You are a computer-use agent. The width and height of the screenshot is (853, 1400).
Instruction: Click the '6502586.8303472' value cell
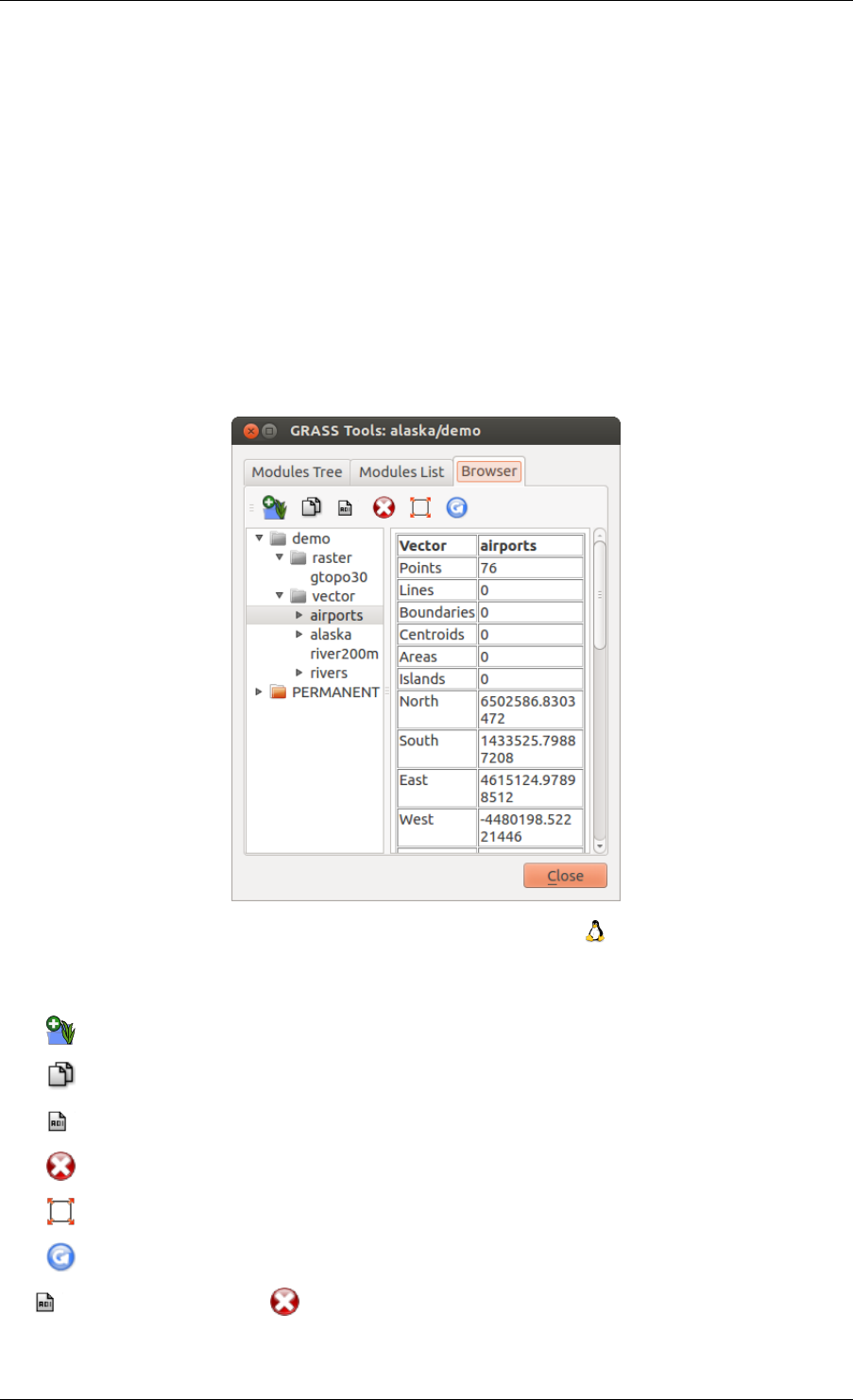531,709
